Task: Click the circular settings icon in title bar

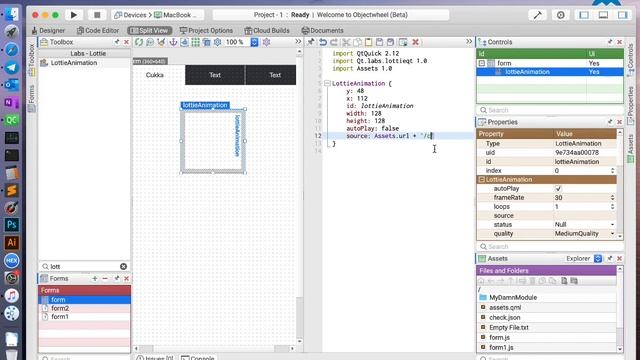Action: click(560, 15)
